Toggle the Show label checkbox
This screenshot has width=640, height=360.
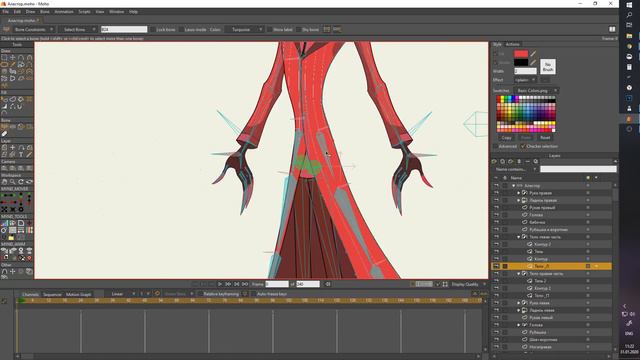click(270, 29)
